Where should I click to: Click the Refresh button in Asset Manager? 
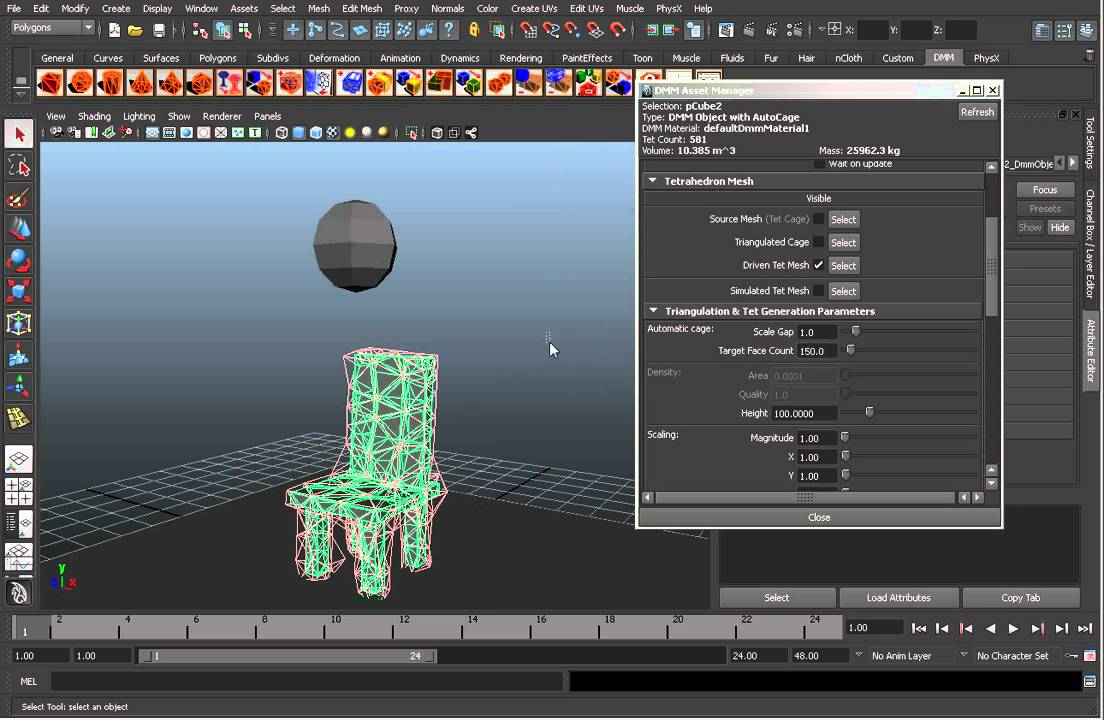pyautogui.click(x=977, y=112)
